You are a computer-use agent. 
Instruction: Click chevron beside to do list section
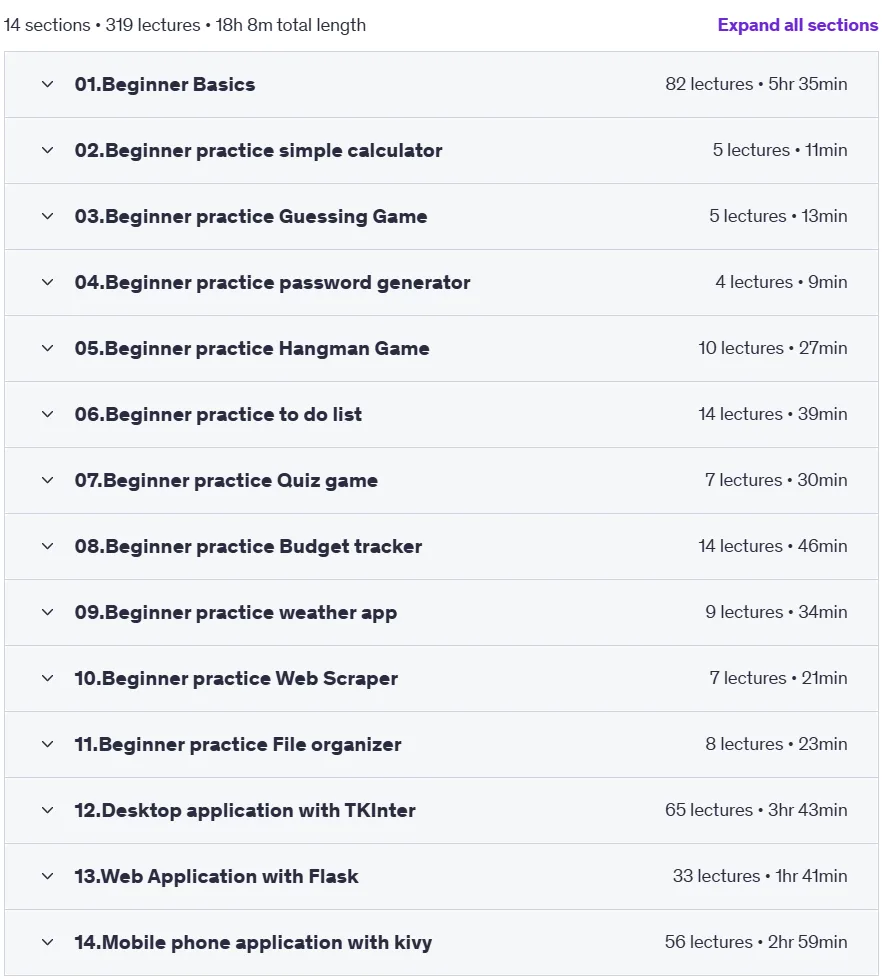tap(47, 415)
